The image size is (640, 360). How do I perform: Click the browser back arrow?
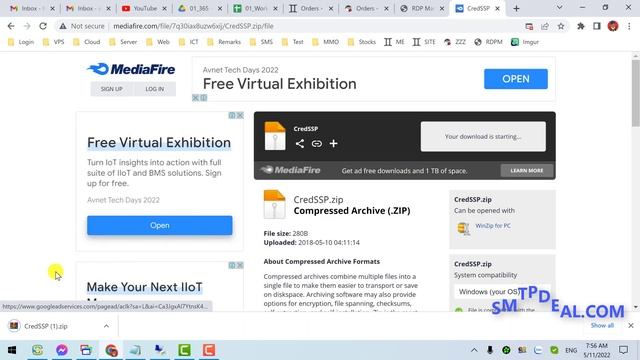(x=11, y=26)
